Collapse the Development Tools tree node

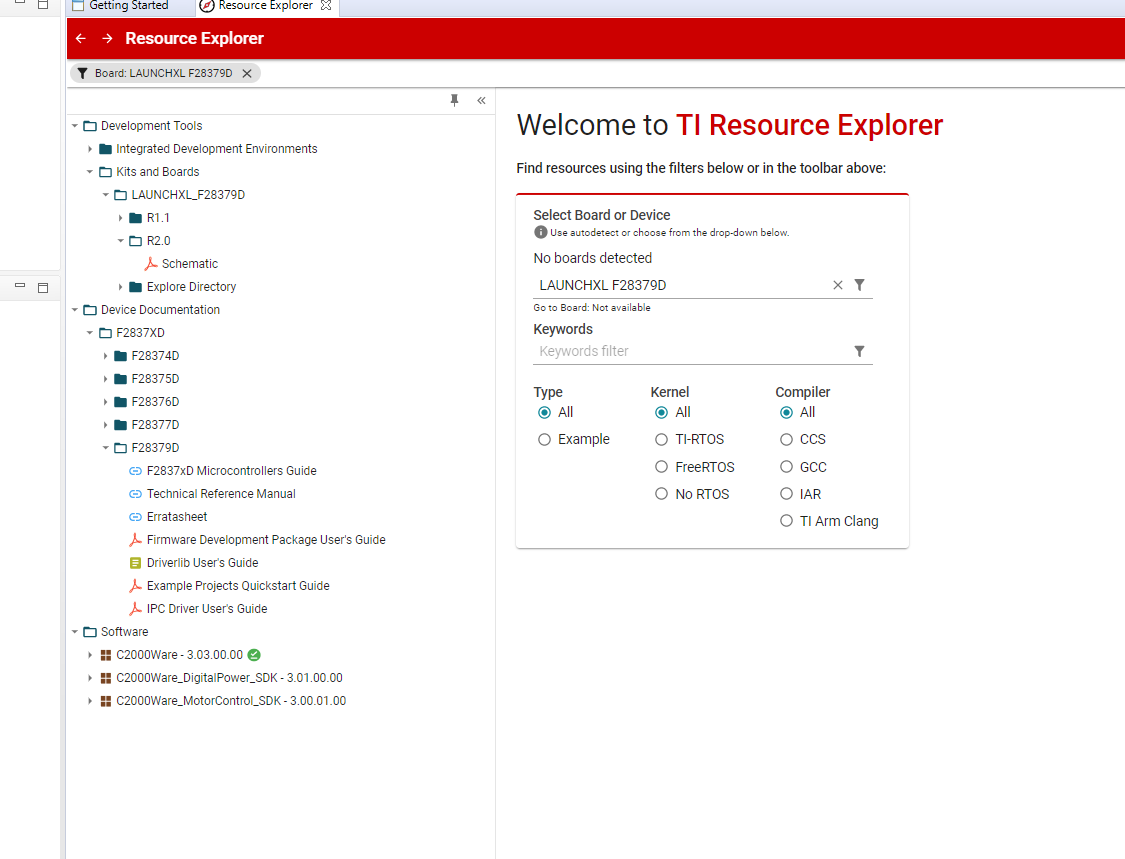[x=75, y=126]
